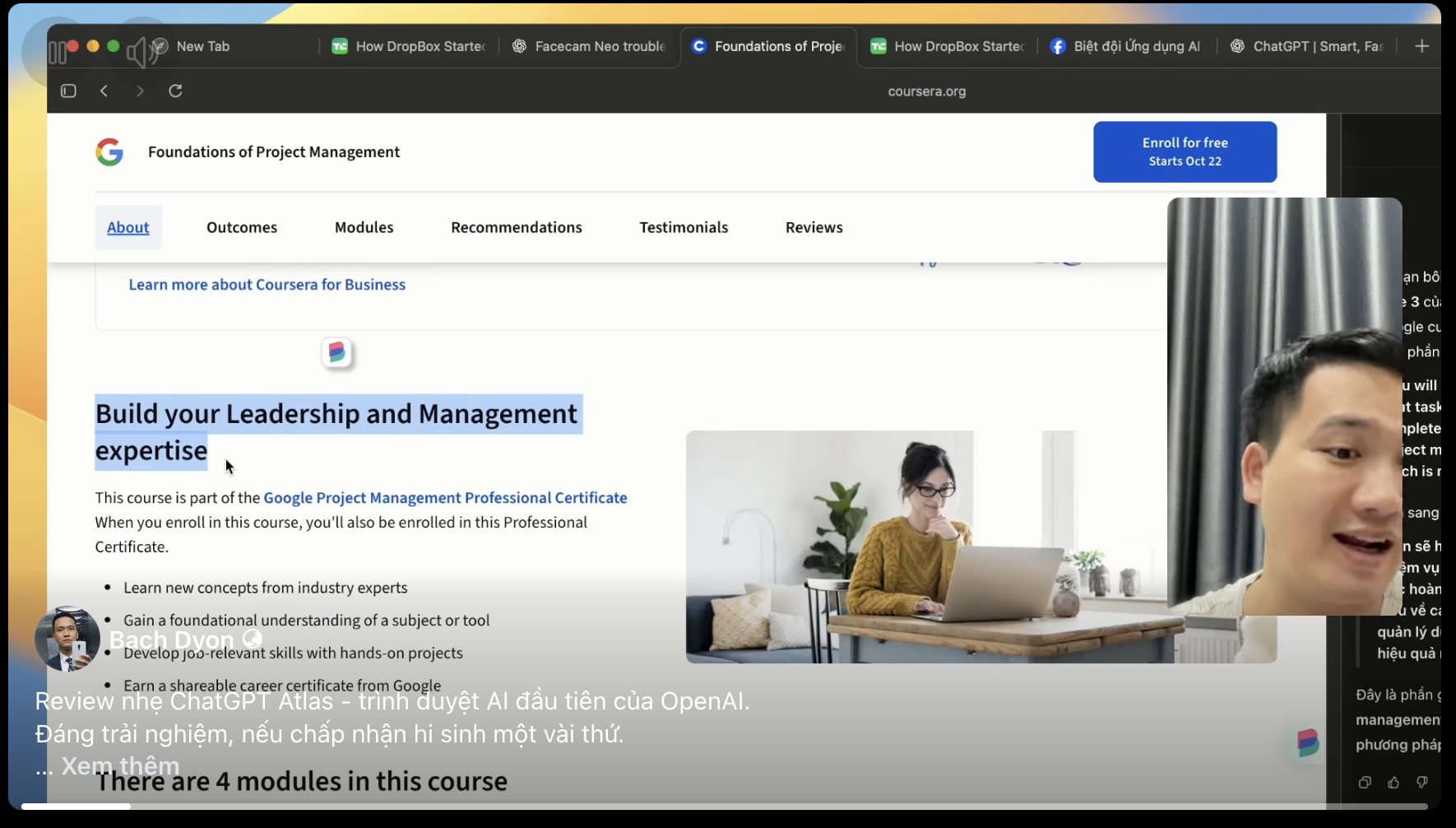1456x828 pixels.
Task: Open the Learn more about Coursera for Business link
Action: coord(267,285)
